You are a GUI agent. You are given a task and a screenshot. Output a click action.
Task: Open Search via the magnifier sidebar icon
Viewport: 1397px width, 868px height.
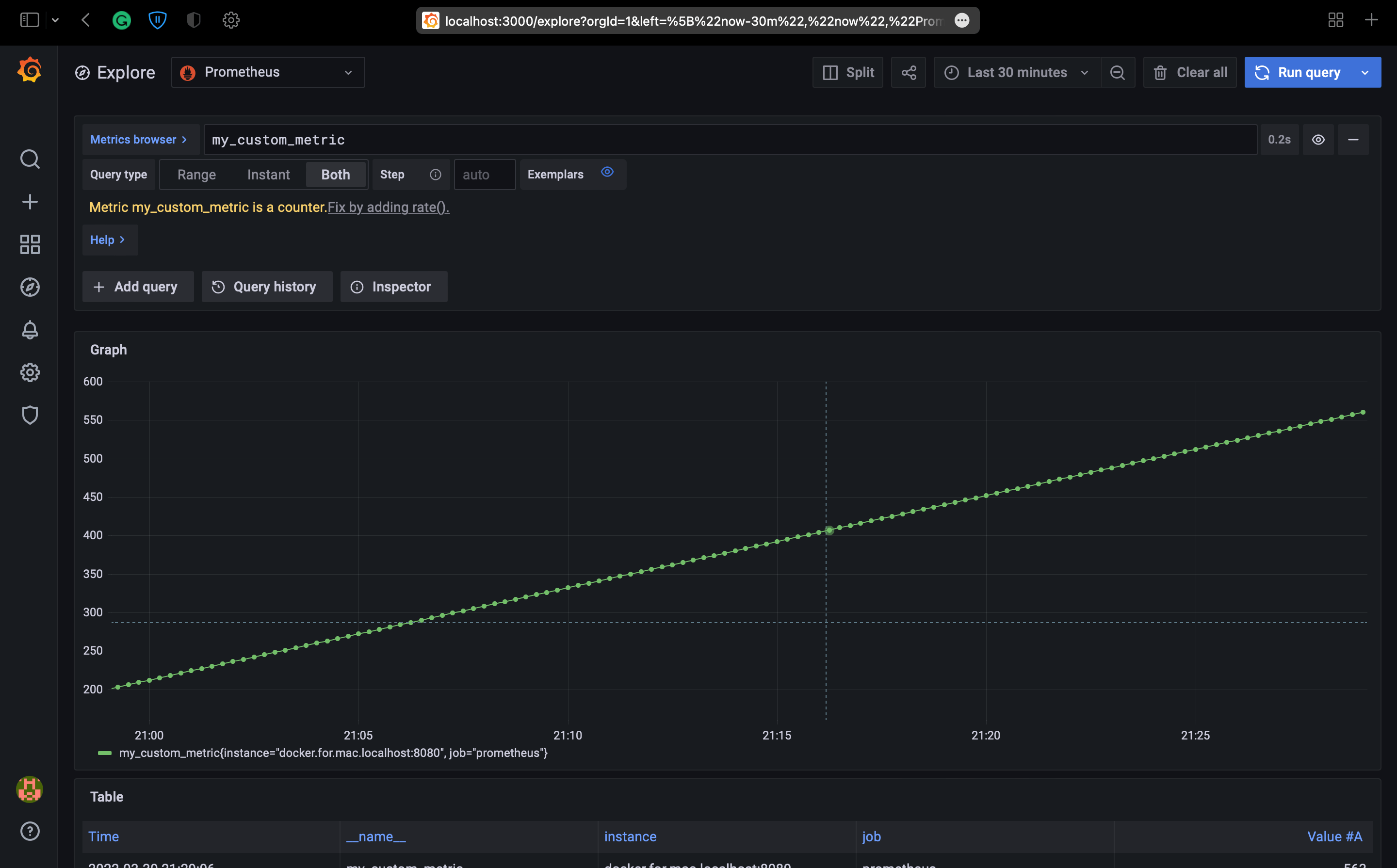tap(29, 159)
